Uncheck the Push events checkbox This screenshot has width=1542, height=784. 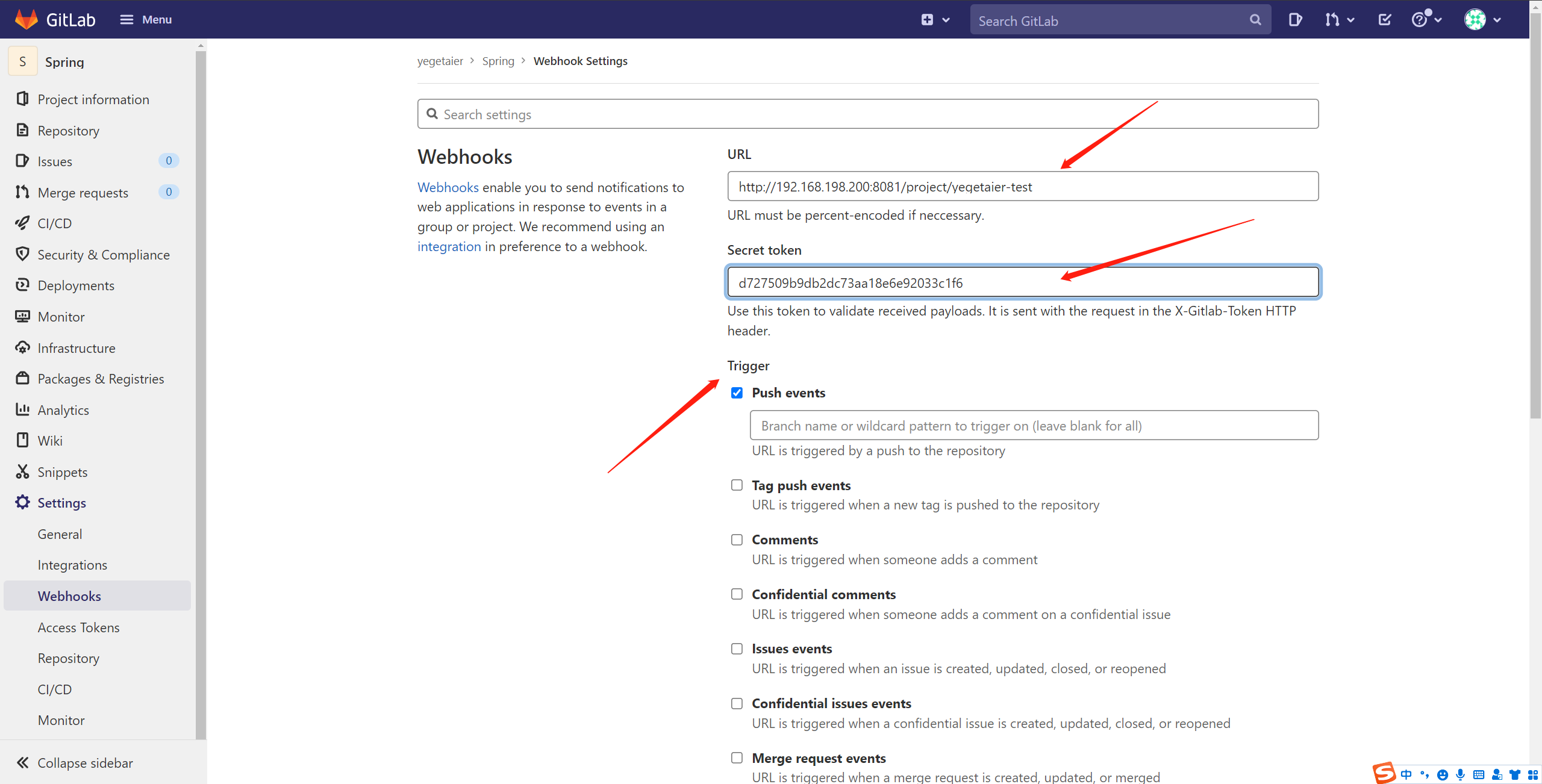737,393
